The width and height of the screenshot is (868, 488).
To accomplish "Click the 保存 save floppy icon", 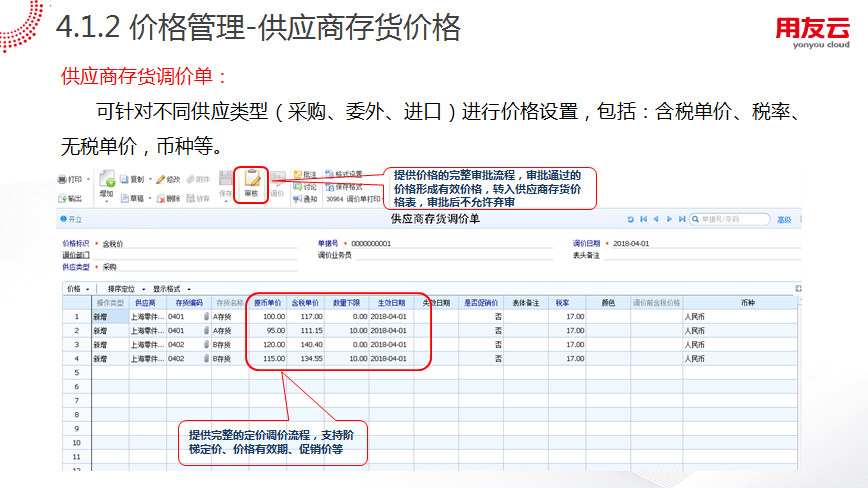I will click(225, 178).
